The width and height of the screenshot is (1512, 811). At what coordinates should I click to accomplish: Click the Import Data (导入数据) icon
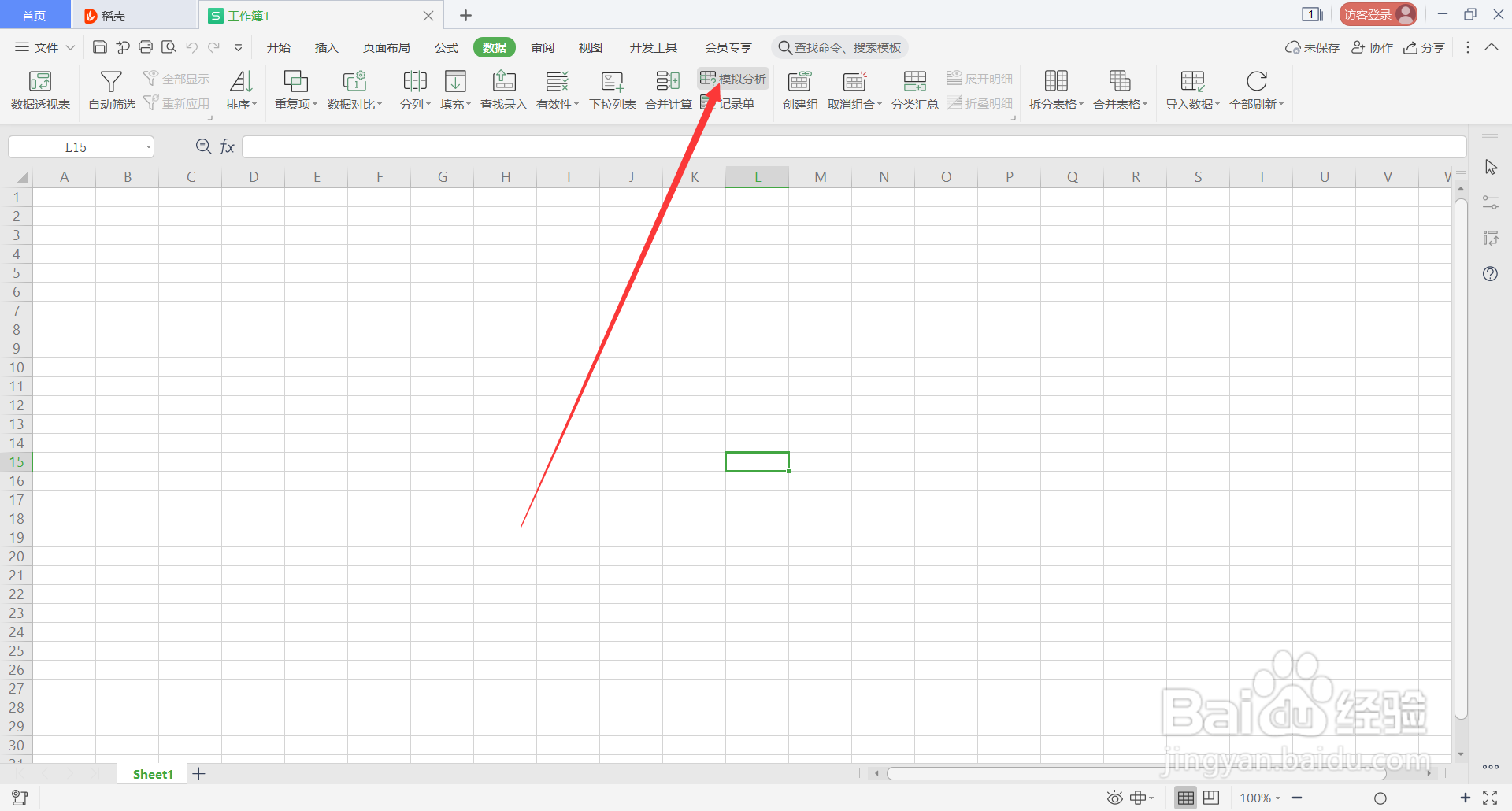(x=1192, y=81)
